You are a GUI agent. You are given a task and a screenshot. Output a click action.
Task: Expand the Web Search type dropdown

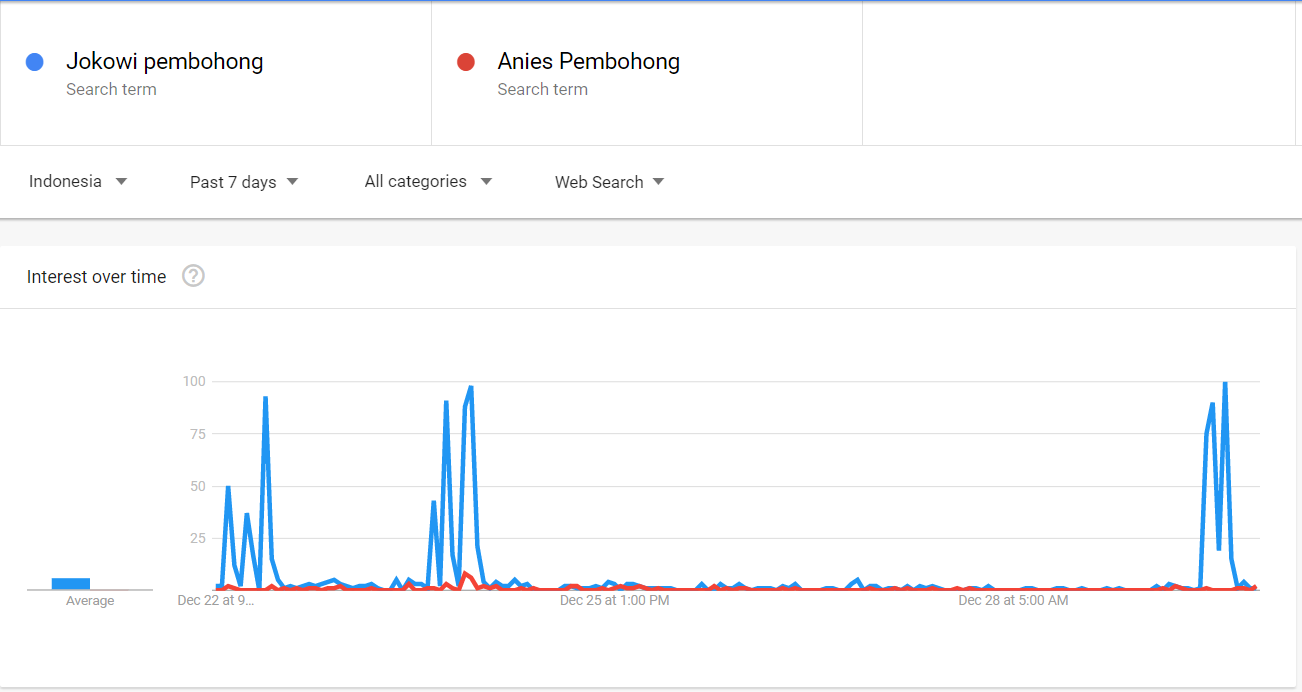pyautogui.click(x=609, y=182)
